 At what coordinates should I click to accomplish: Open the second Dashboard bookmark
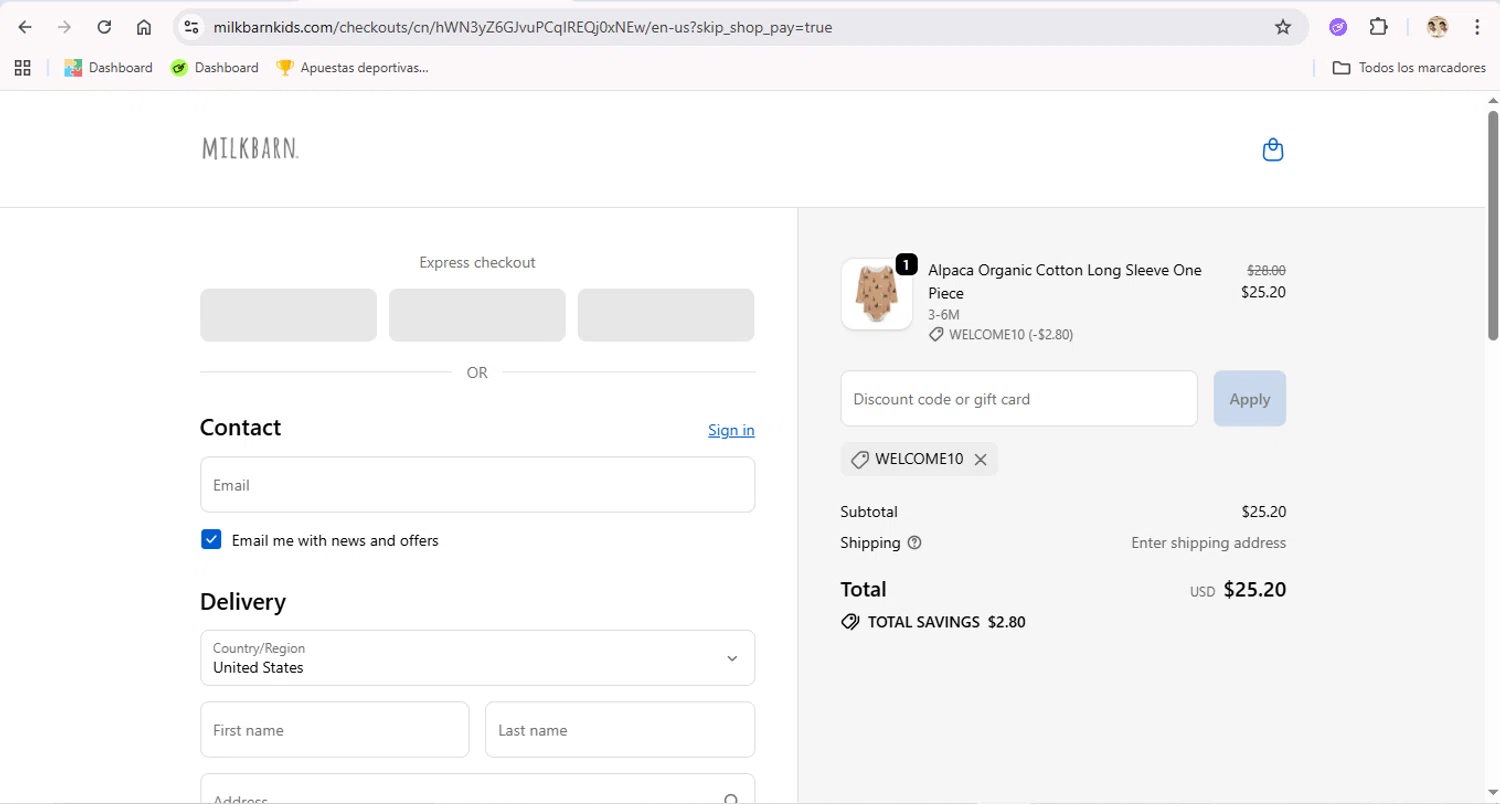(214, 68)
